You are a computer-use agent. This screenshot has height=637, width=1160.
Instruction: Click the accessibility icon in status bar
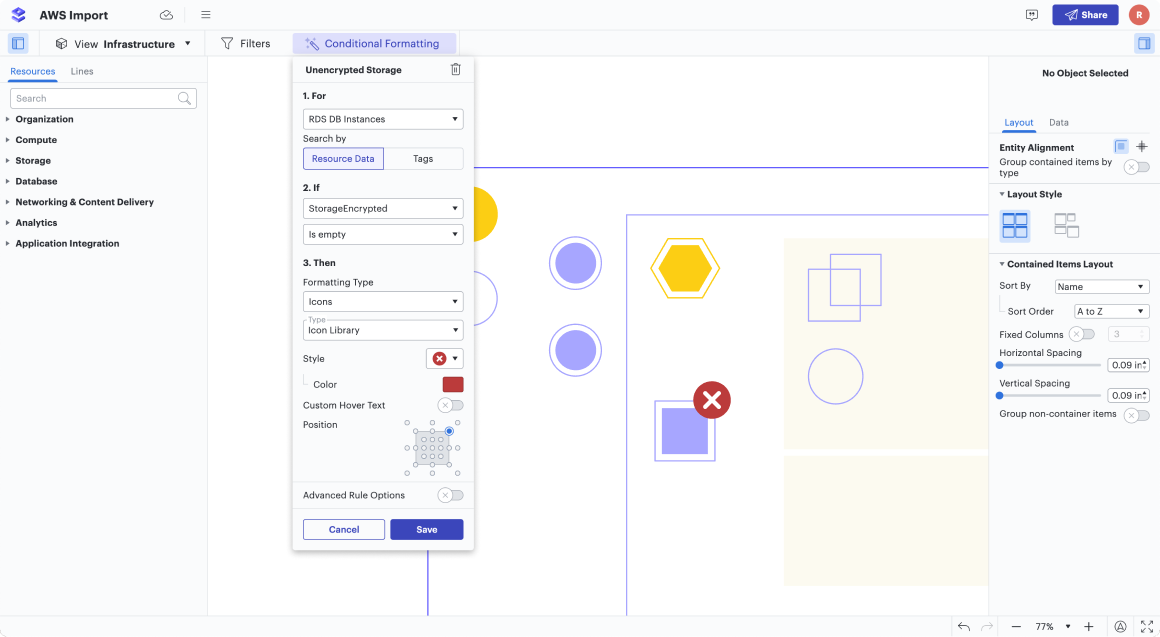click(x=1121, y=627)
